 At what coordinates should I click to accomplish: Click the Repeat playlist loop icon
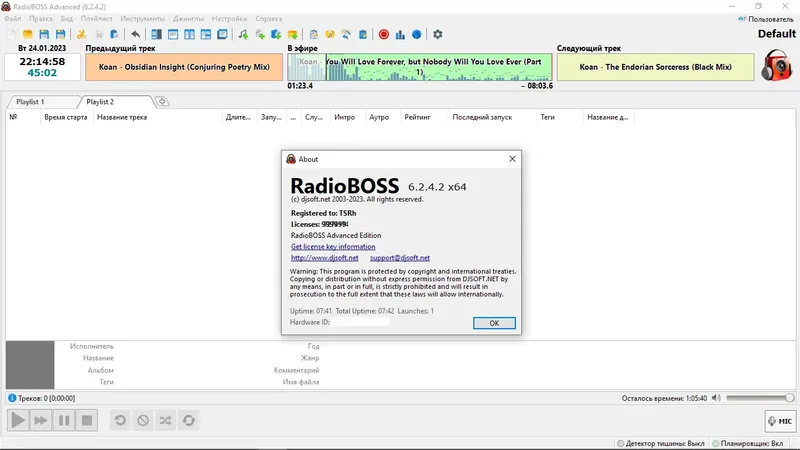(120, 420)
